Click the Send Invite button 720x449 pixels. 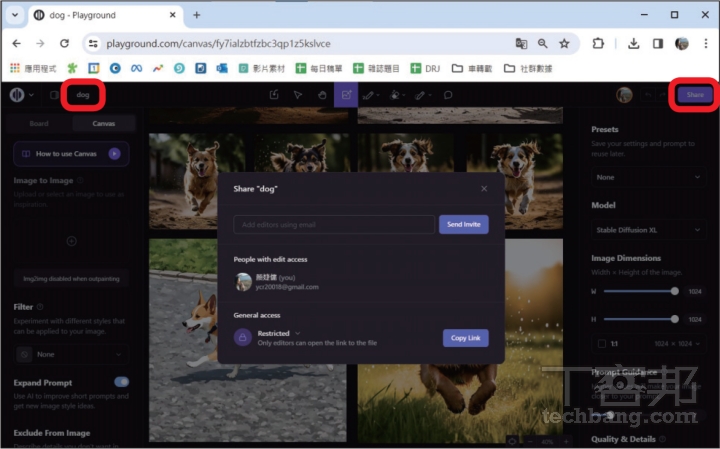coord(464,224)
